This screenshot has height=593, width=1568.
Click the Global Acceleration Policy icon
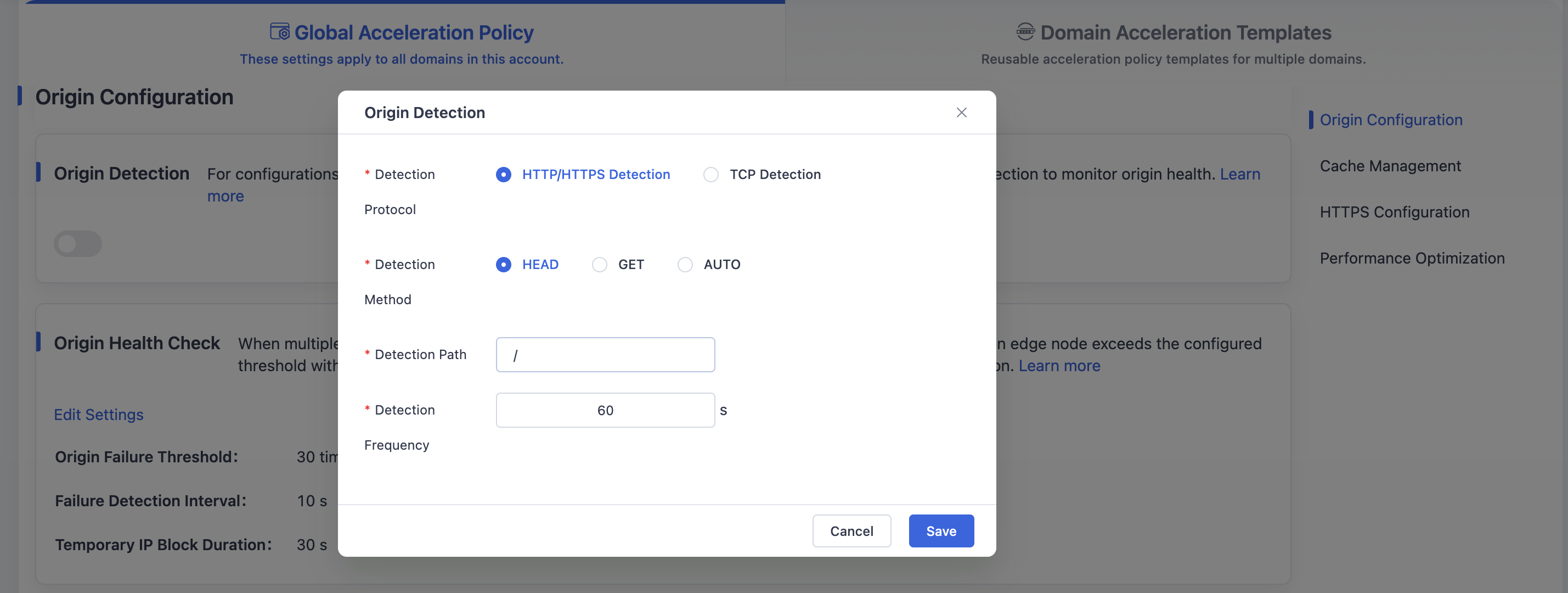pyautogui.click(x=279, y=32)
